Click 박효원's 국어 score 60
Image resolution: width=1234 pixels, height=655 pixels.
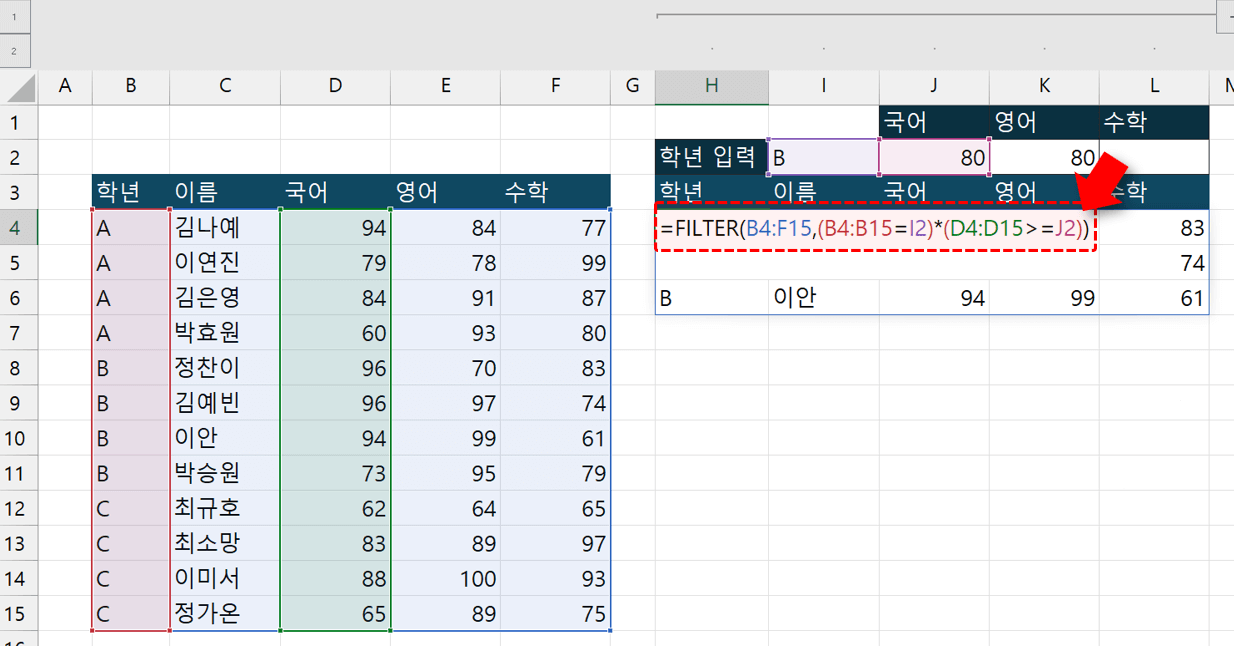(335, 333)
